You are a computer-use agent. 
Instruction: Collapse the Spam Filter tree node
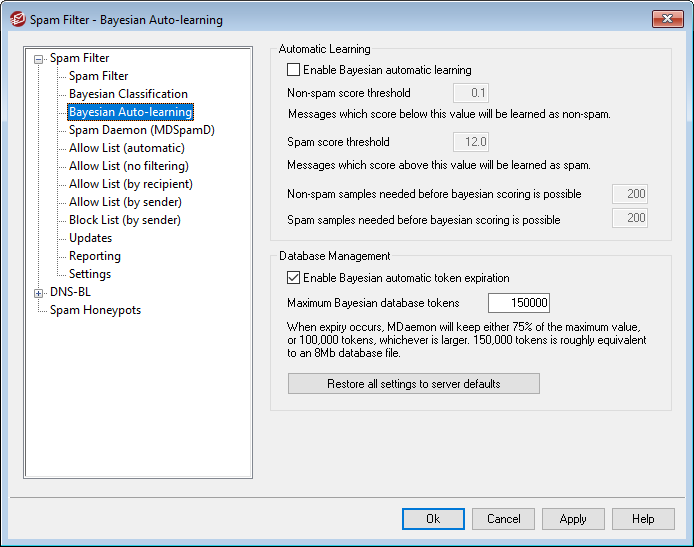(x=39, y=58)
